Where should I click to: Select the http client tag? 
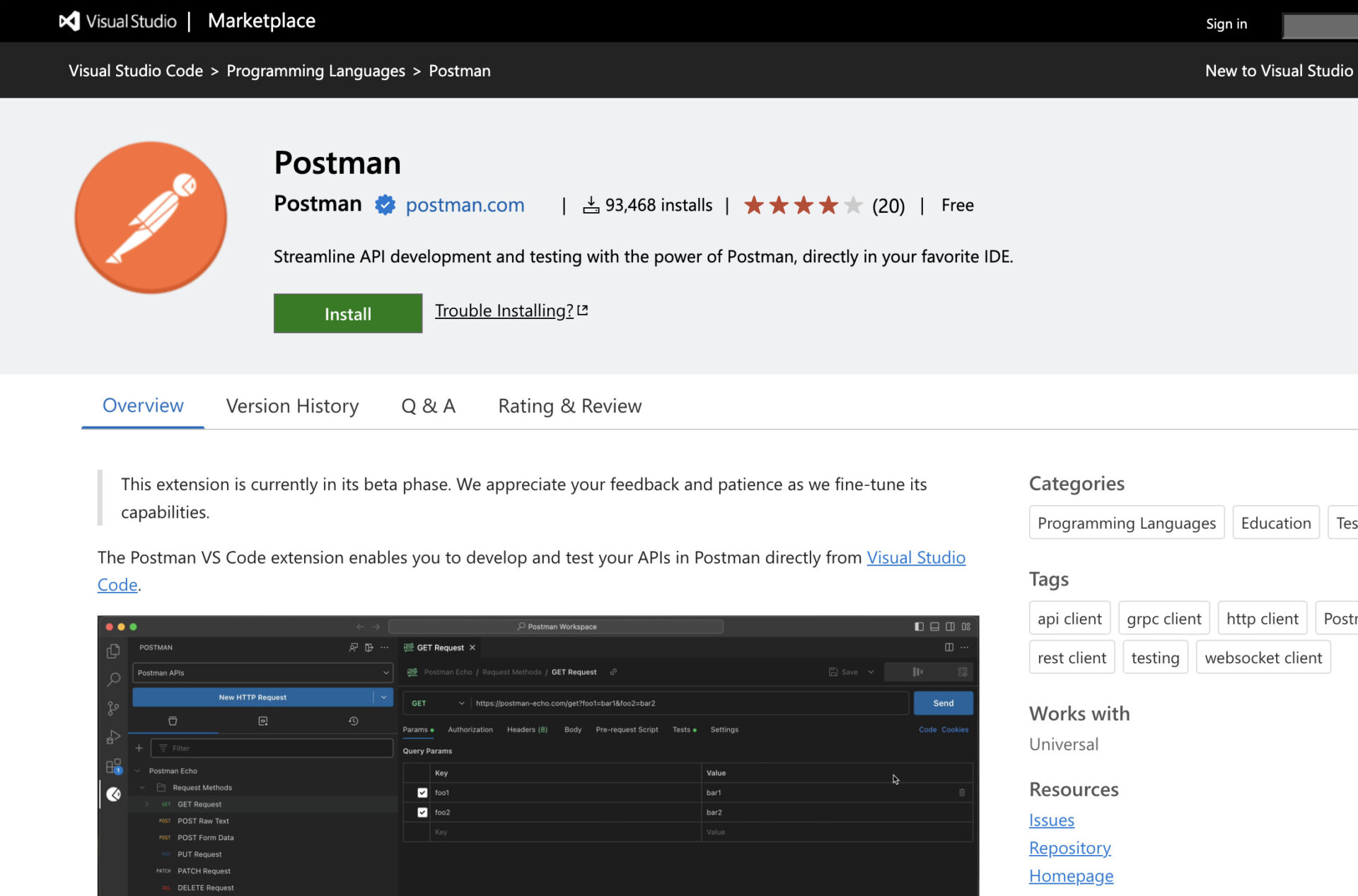pos(1263,618)
